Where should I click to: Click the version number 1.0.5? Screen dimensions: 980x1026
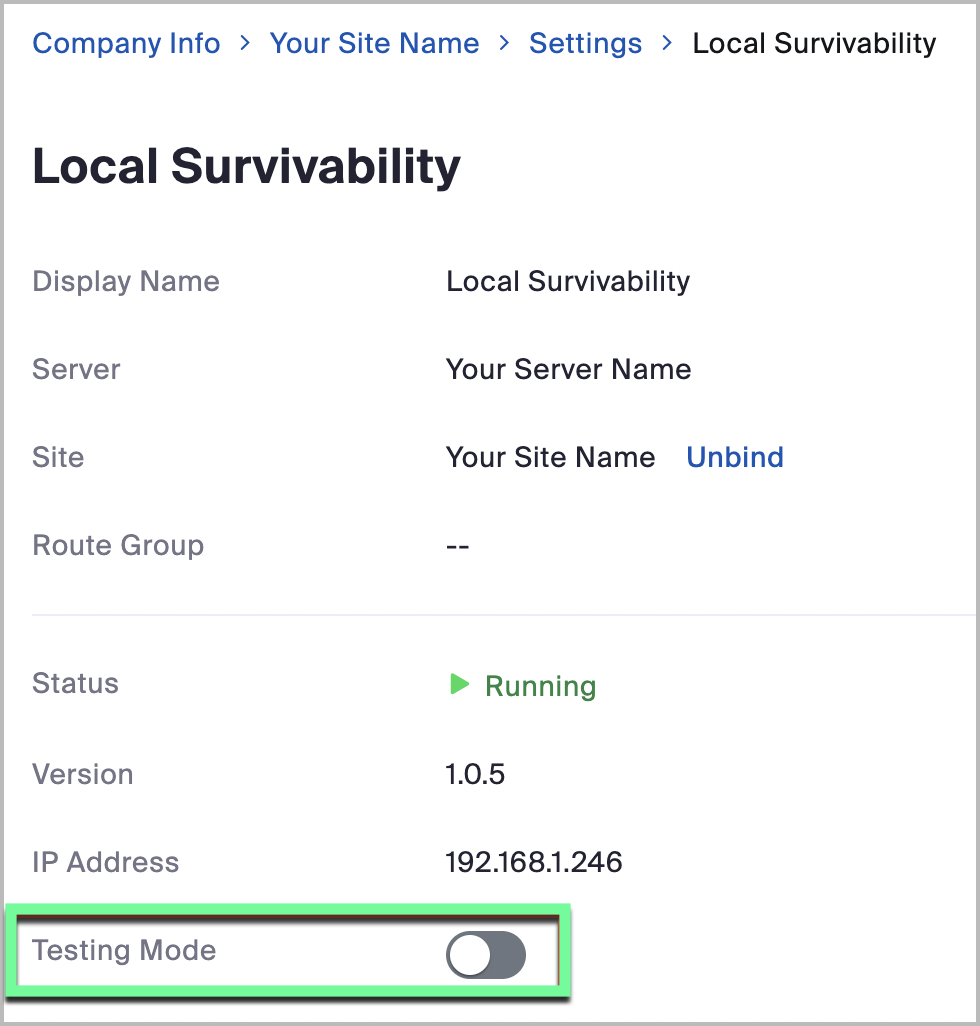coord(475,774)
